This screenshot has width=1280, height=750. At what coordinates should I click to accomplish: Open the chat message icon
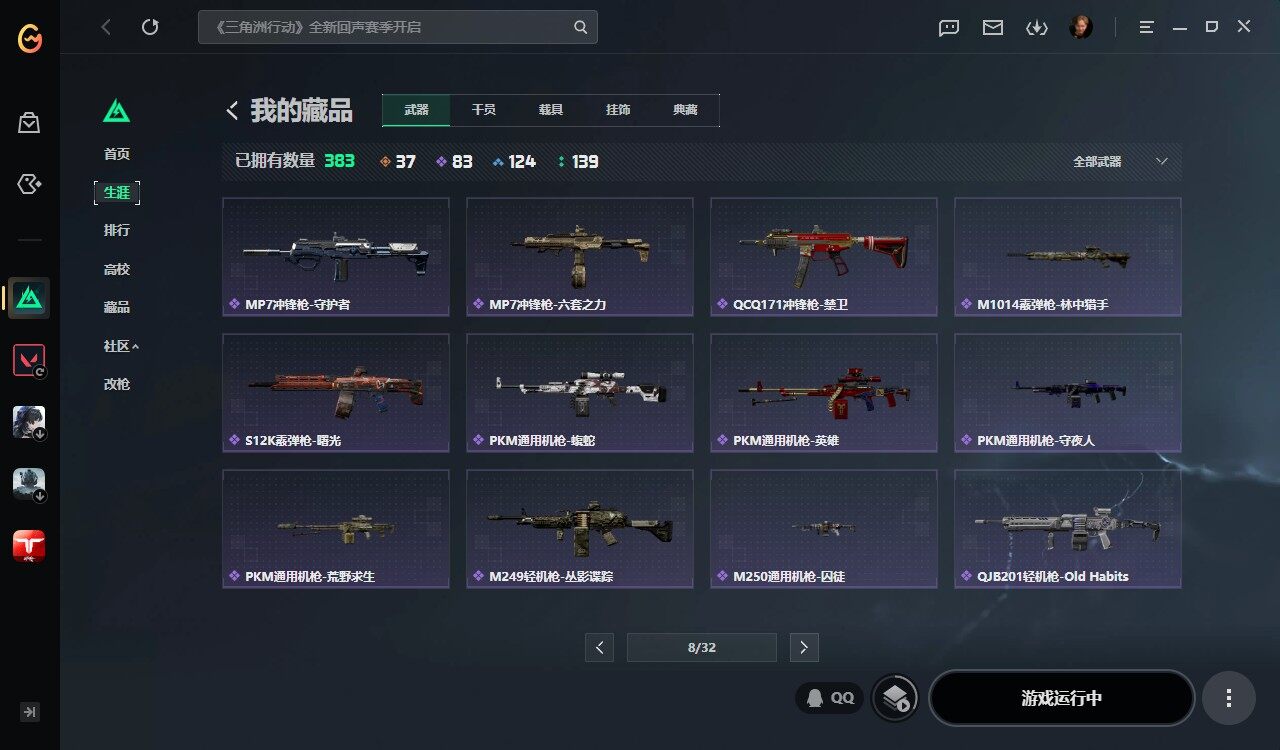(x=949, y=27)
